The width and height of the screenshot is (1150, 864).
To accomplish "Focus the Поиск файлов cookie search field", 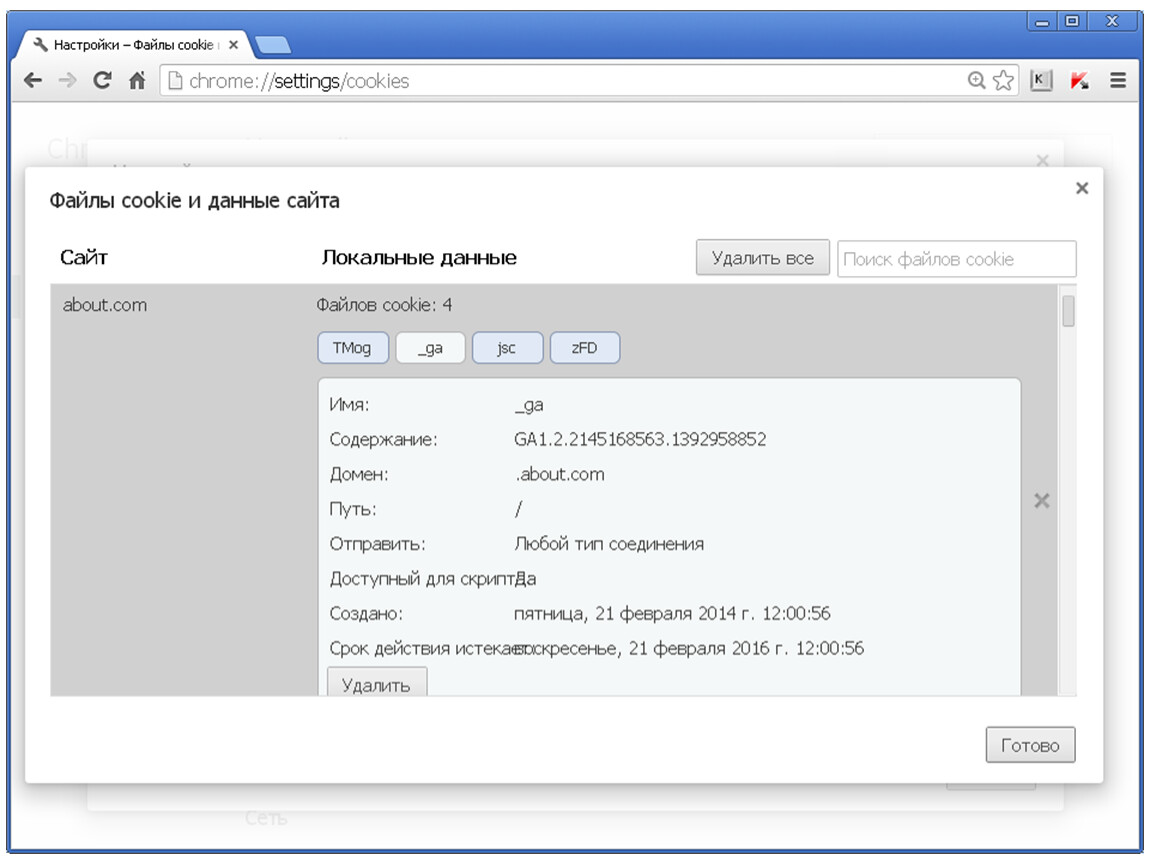I will pos(956,259).
